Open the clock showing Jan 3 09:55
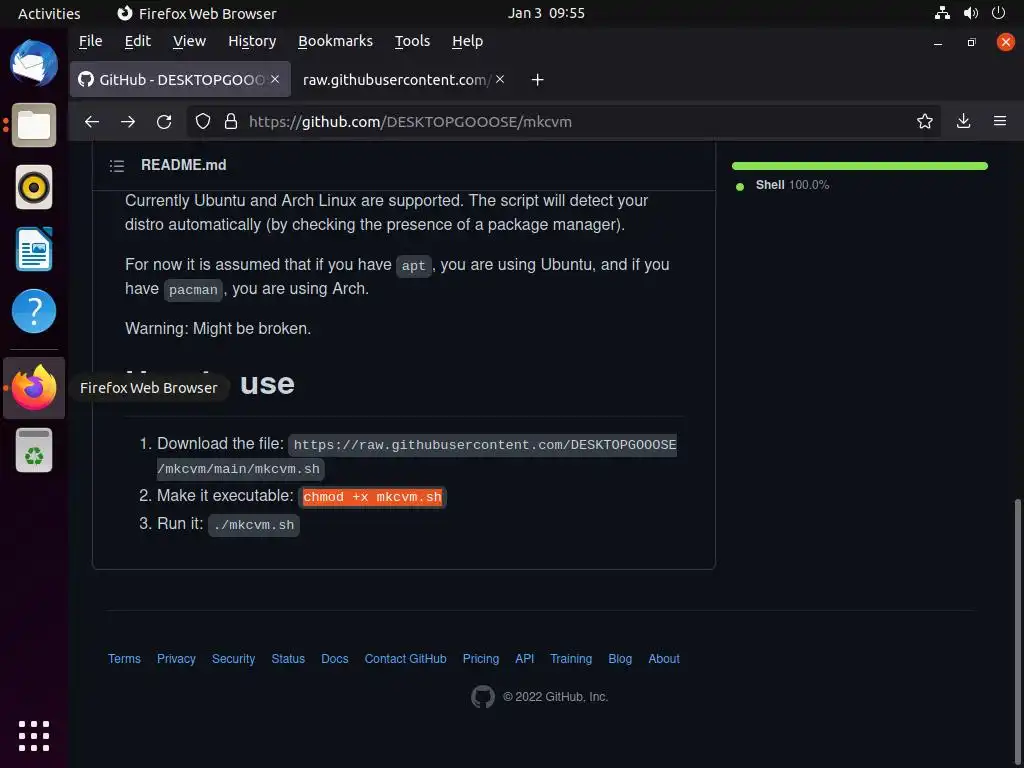The image size is (1024, 768). click(546, 13)
